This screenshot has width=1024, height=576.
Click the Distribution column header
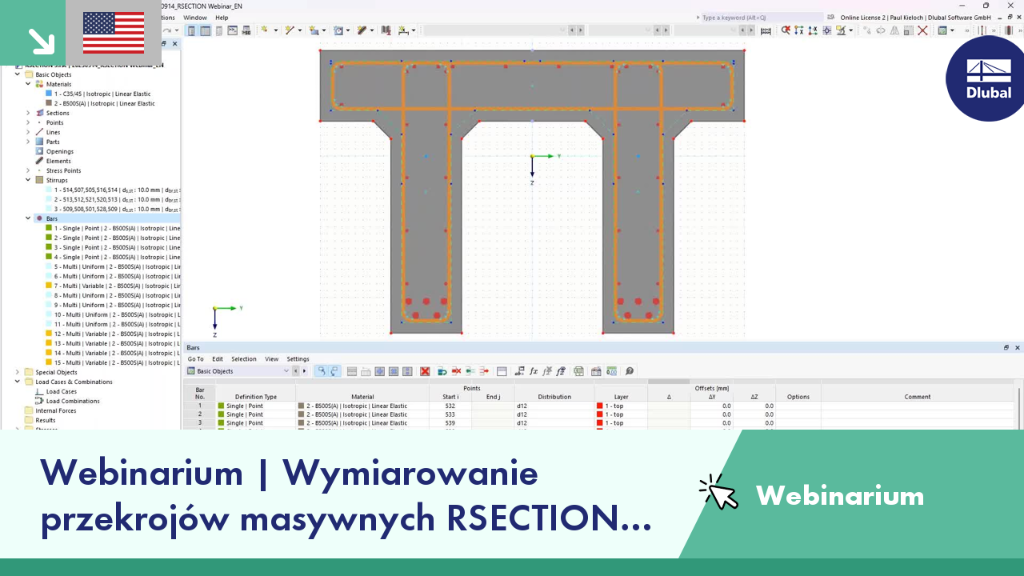(x=554, y=396)
